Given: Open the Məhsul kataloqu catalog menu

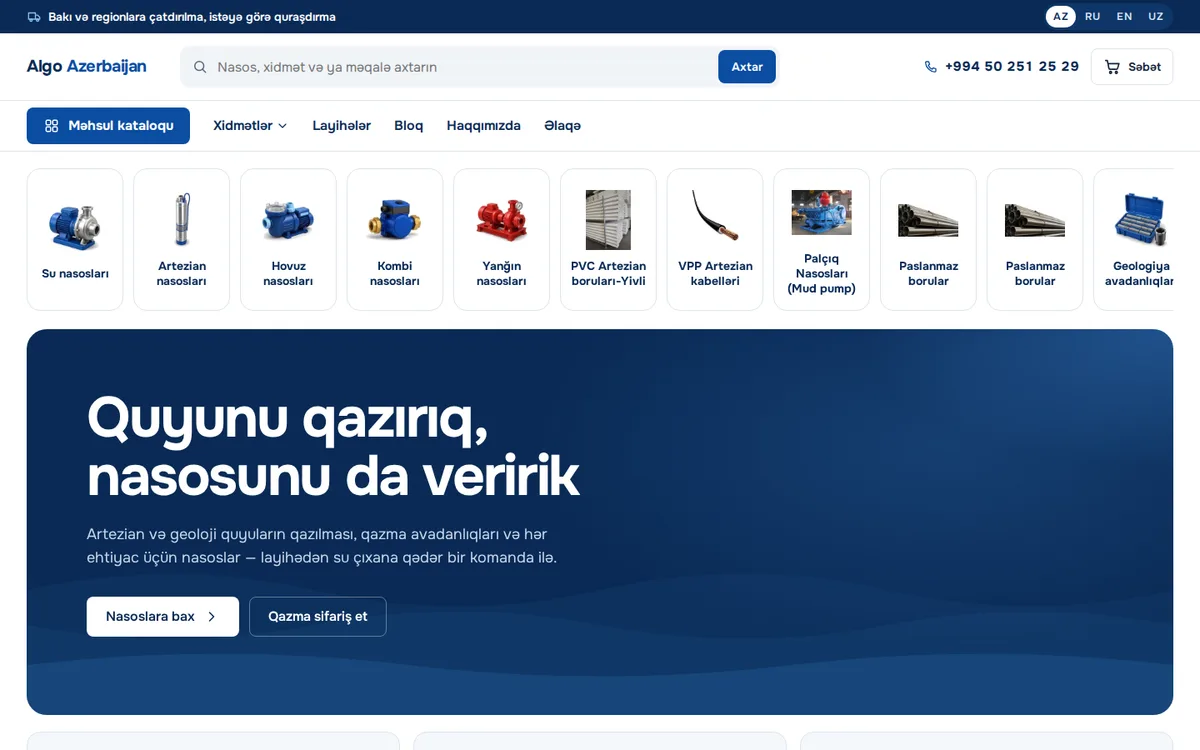Looking at the screenshot, I should [108, 126].
